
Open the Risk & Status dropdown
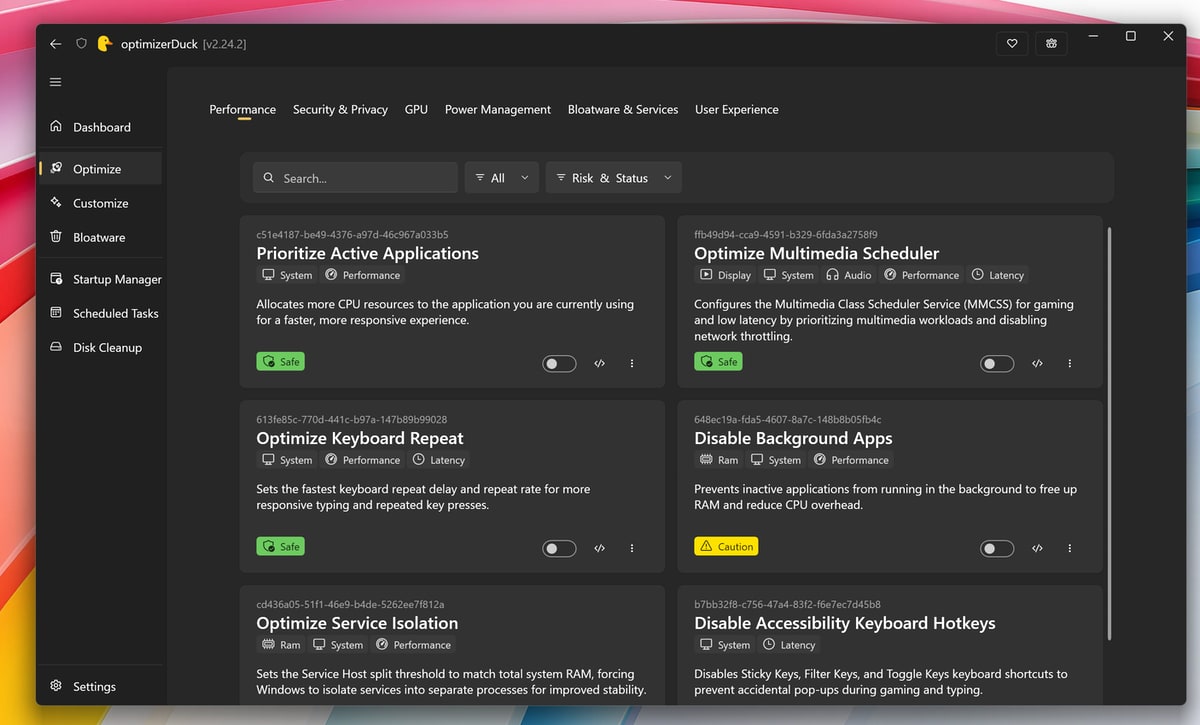coord(614,178)
